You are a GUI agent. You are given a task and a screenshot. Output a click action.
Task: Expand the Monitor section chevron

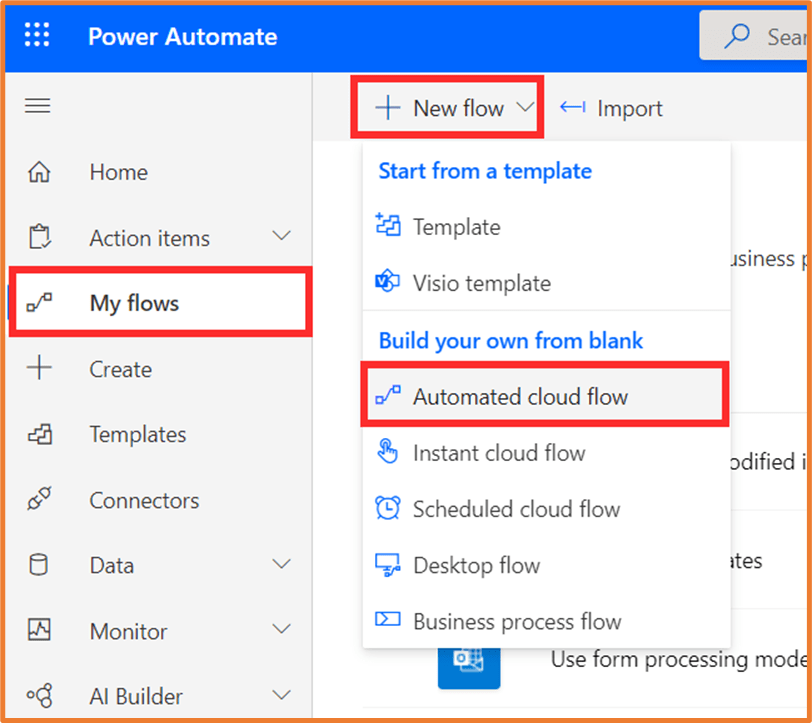[282, 631]
